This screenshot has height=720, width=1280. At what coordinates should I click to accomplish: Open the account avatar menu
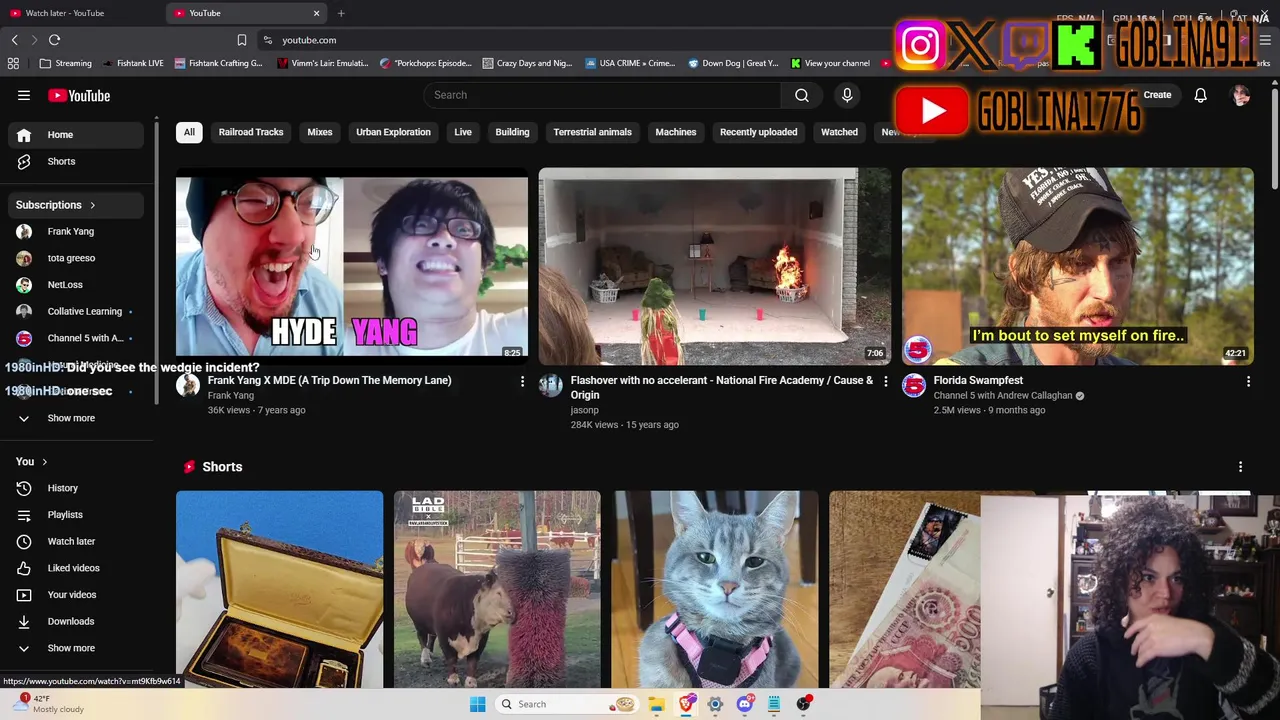tap(1241, 95)
